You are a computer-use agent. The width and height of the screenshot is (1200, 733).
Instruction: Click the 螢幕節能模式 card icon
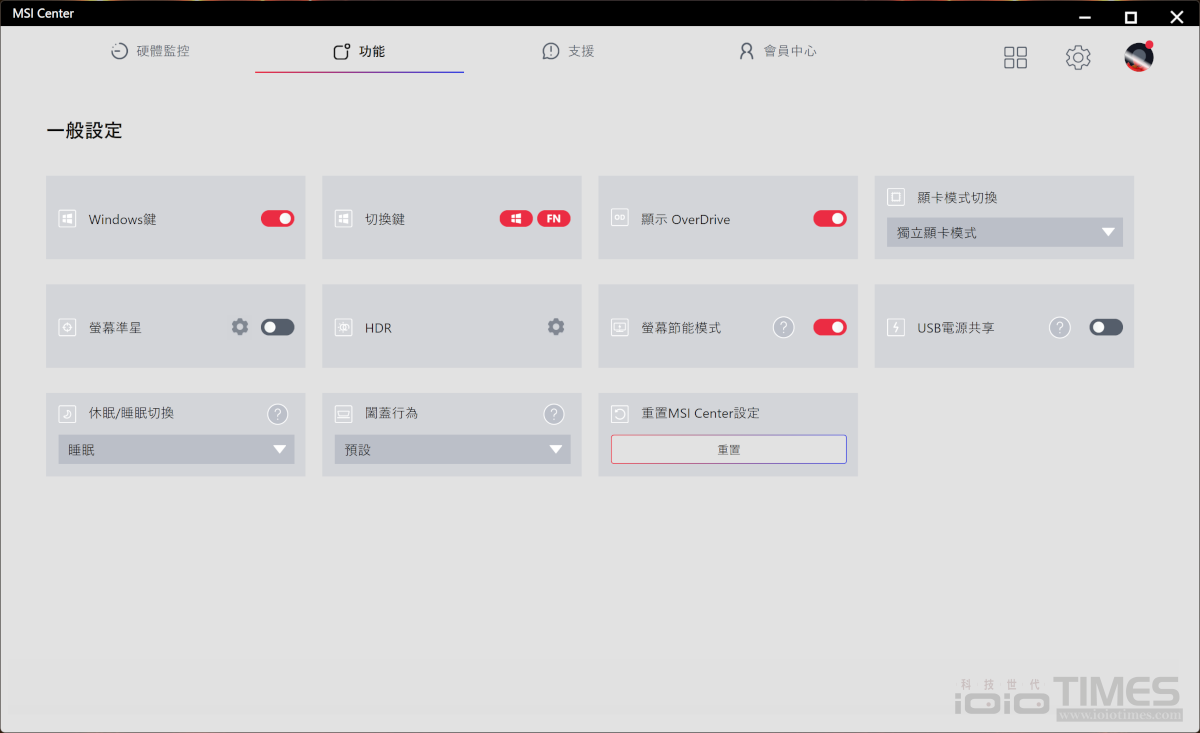click(x=620, y=327)
